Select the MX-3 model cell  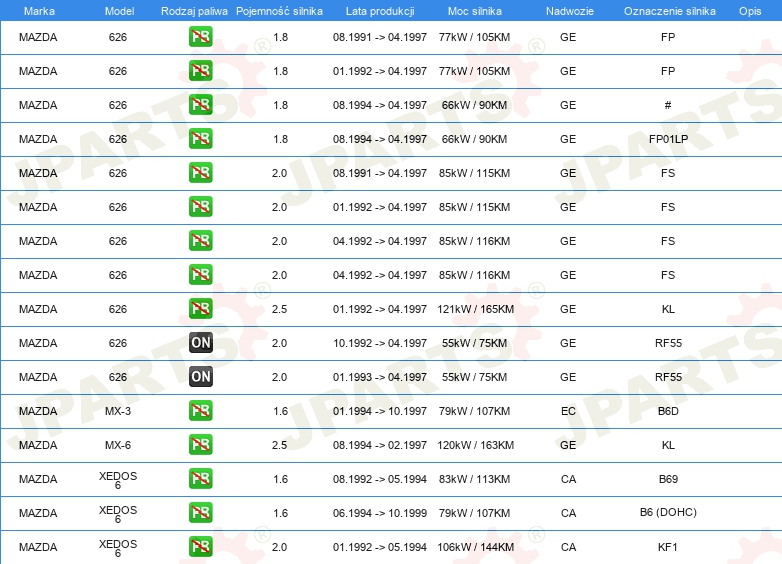click(x=118, y=411)
